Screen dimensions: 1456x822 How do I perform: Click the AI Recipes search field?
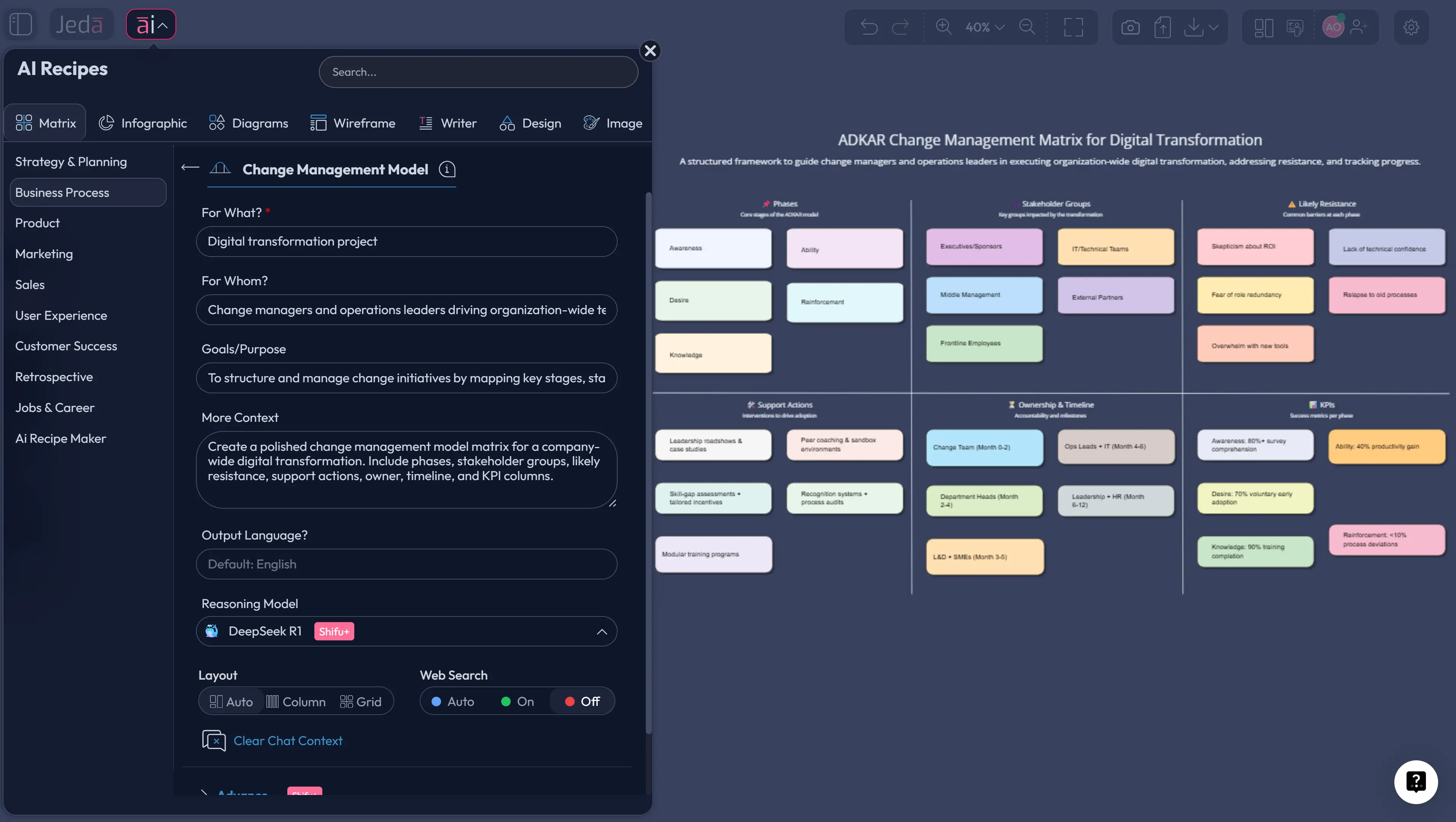click(x=478, y=72)
